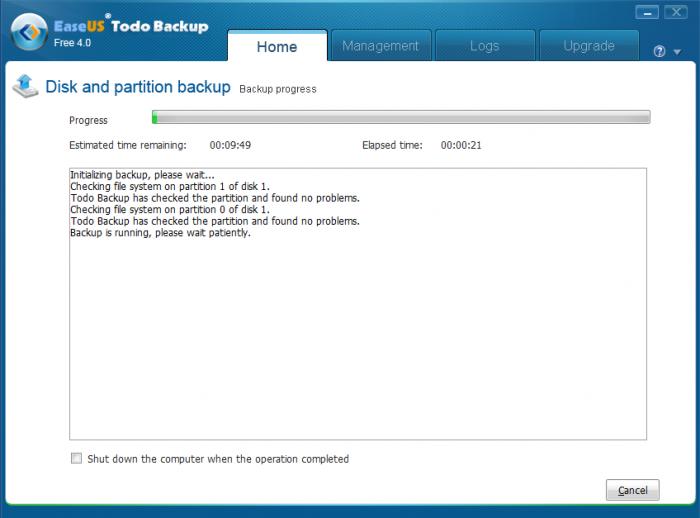Image resolution: width=700 pixels, height=518 pixels.
Task: Click the 'Free 4.0' version label
Action: (x=72, y=43)
